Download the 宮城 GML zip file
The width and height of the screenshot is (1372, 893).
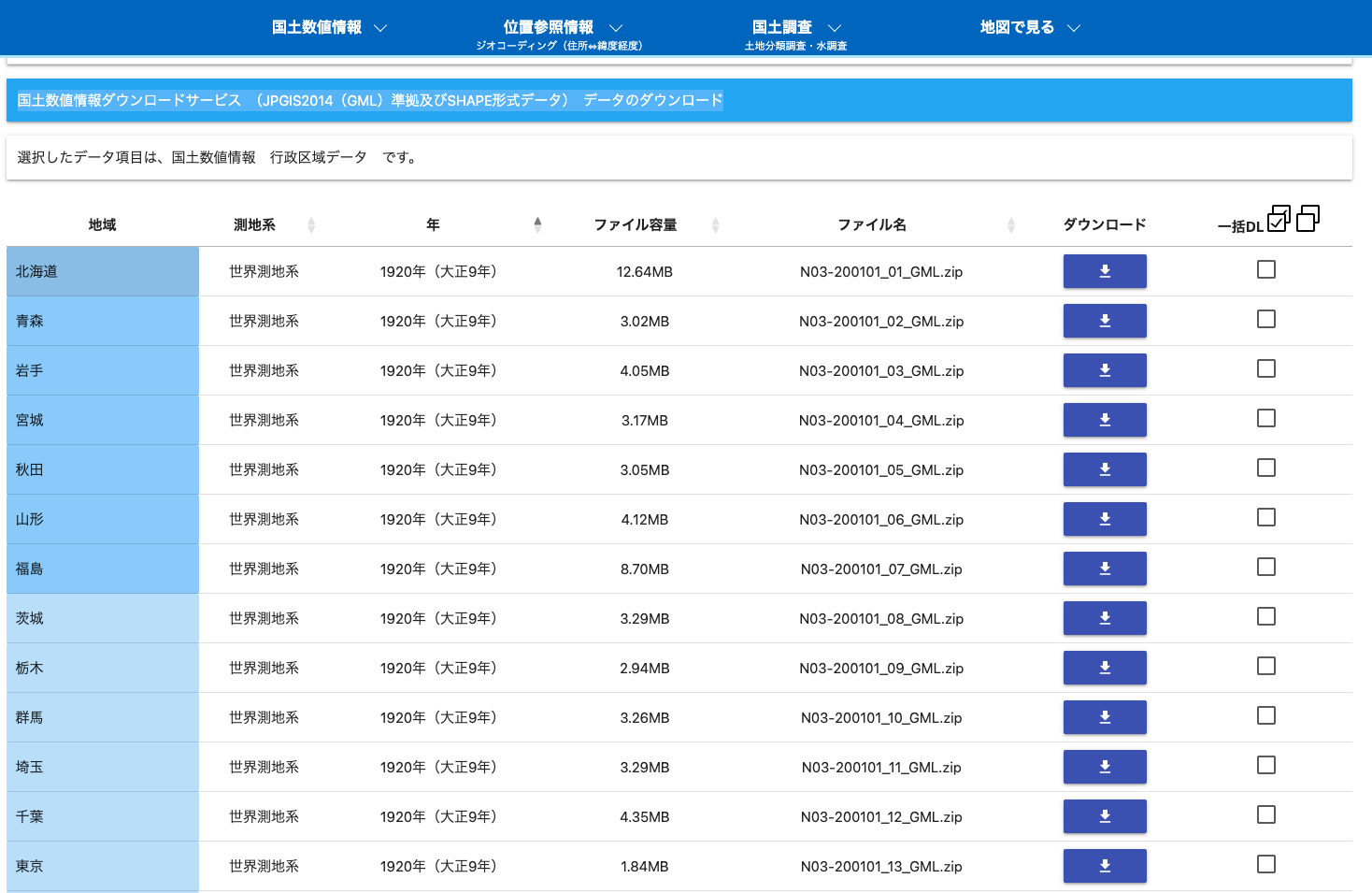tap(1104, 420)
